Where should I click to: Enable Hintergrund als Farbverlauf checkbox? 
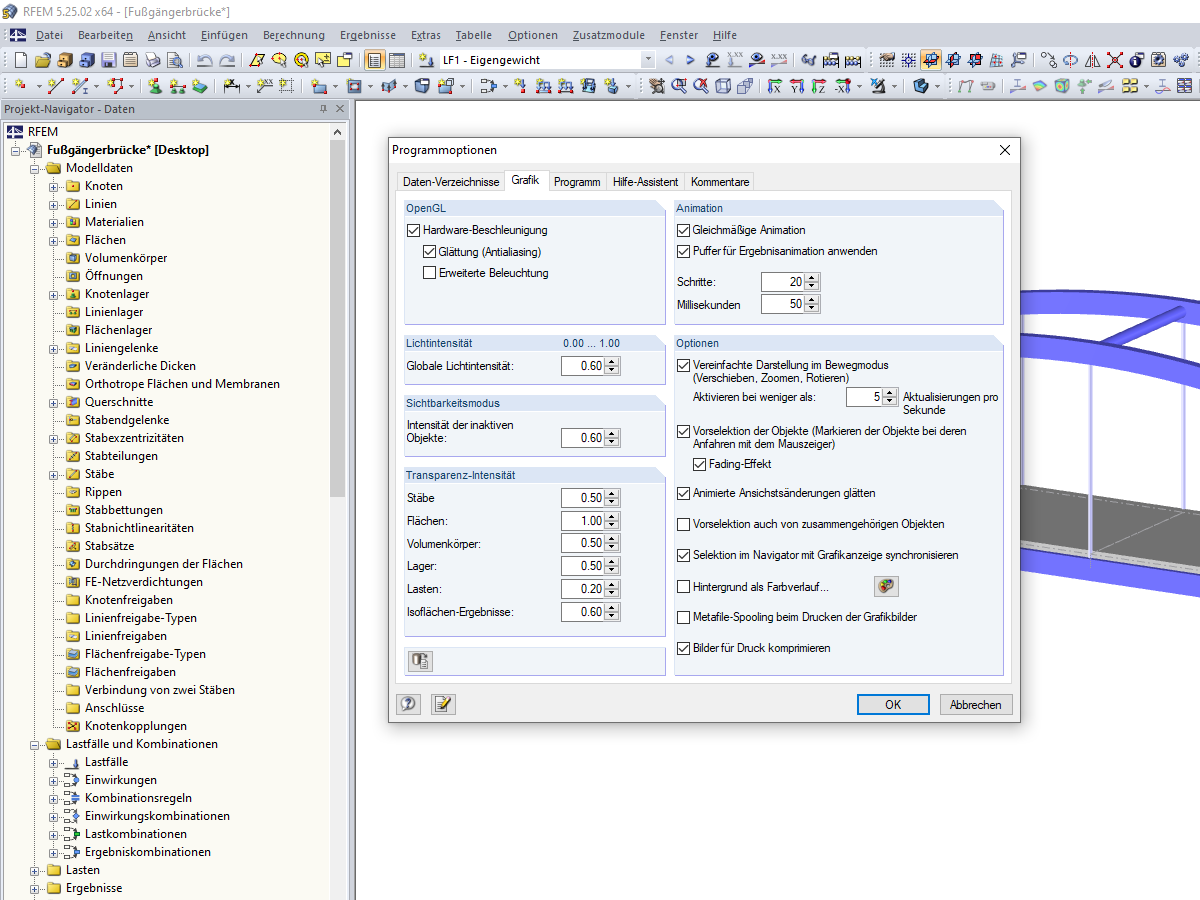point(684,587)
